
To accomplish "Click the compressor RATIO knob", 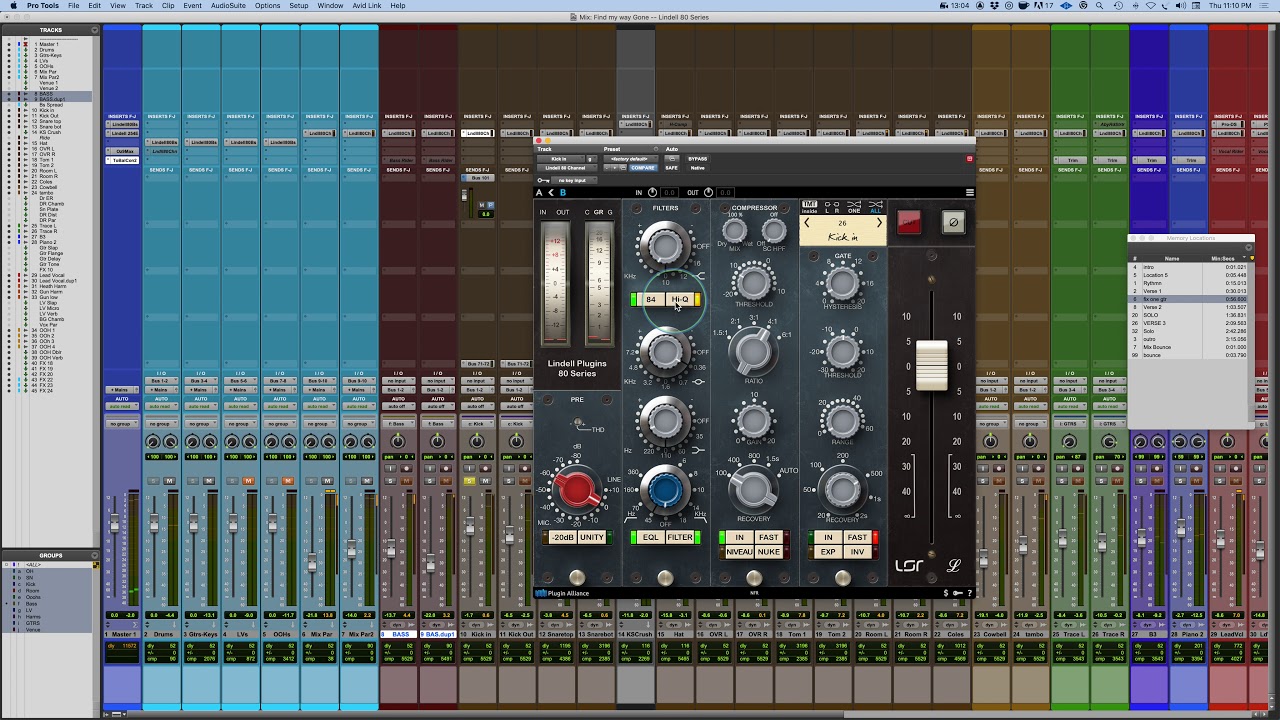I will [753, 350].
